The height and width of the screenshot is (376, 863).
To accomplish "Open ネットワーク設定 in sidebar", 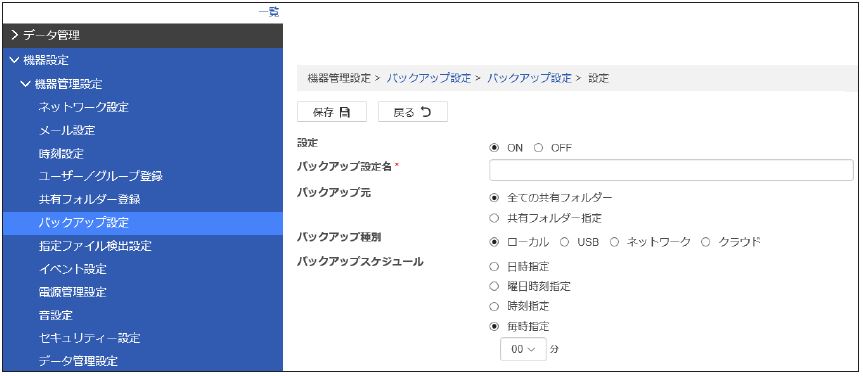I will pos(84,107).
